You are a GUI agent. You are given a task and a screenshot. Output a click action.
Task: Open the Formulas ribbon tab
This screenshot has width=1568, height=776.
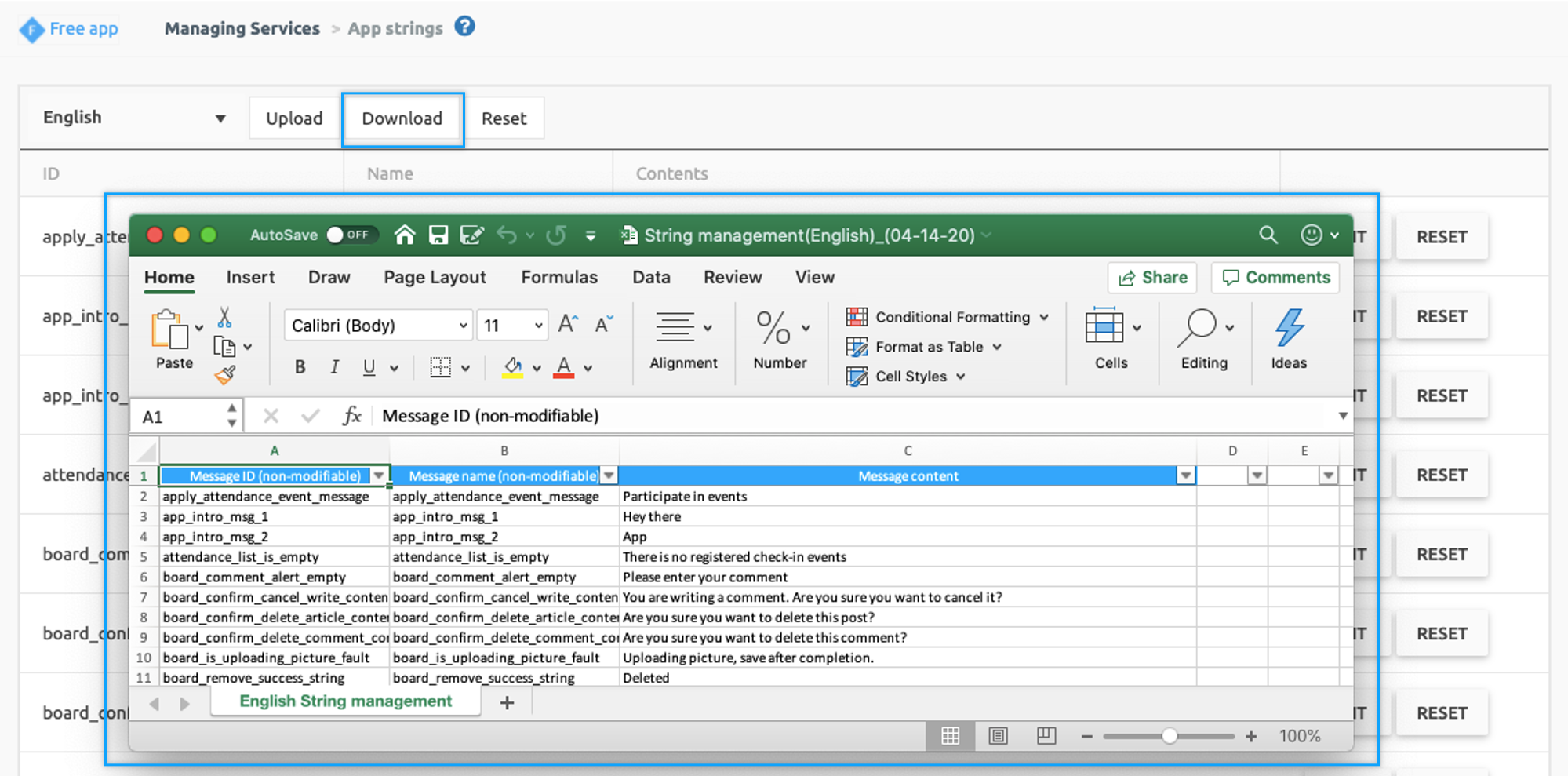click(558, 277)
